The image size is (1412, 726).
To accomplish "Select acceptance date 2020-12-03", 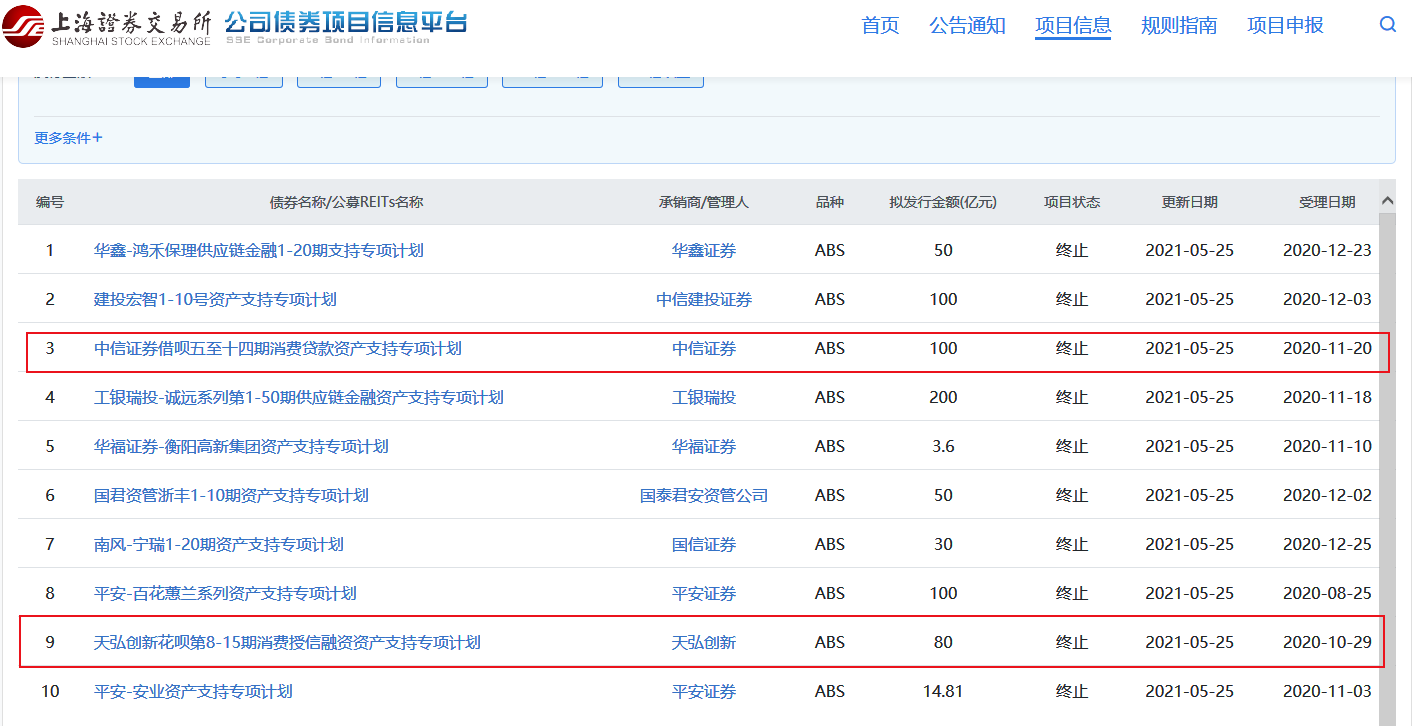I will [1328, 299].
